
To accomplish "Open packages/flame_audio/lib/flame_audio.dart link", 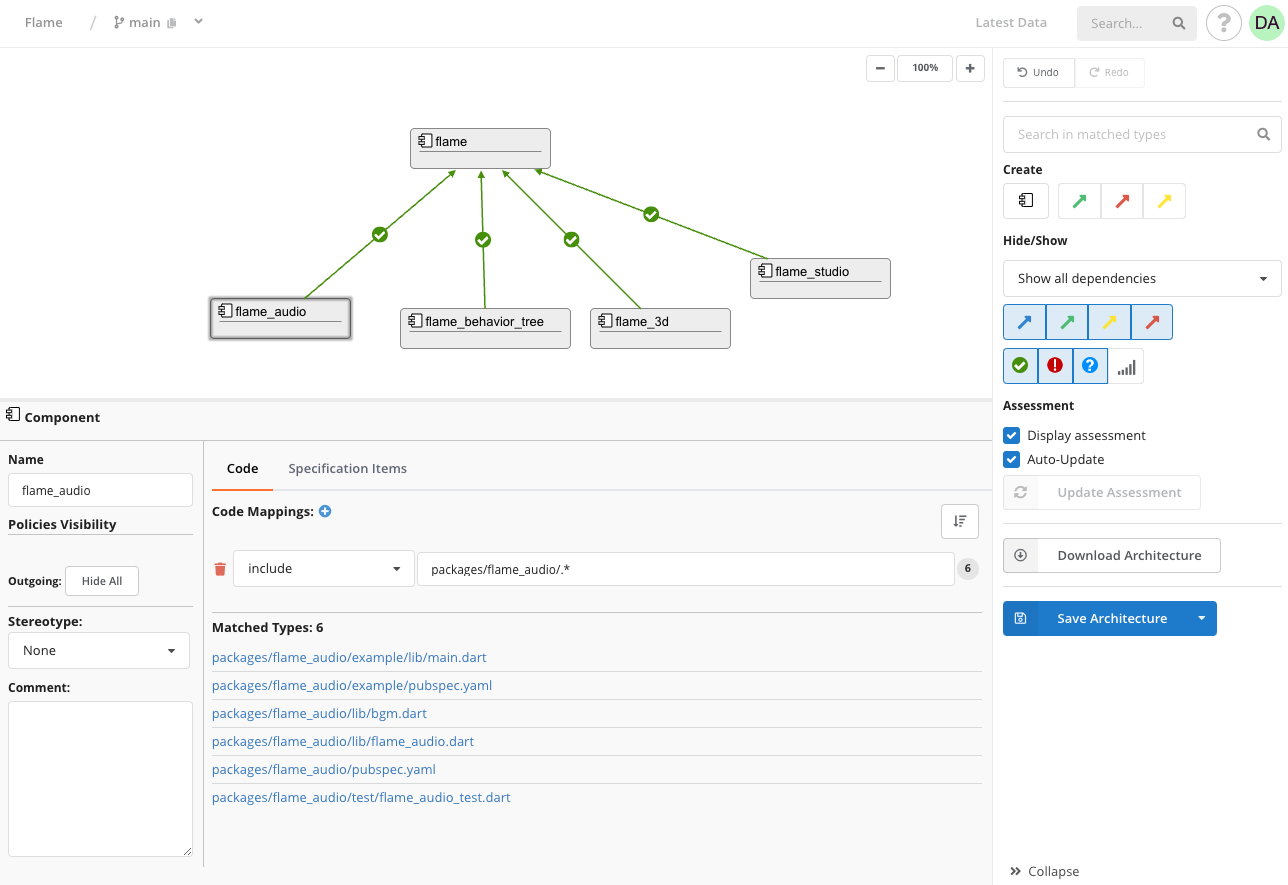I will 343,741.
